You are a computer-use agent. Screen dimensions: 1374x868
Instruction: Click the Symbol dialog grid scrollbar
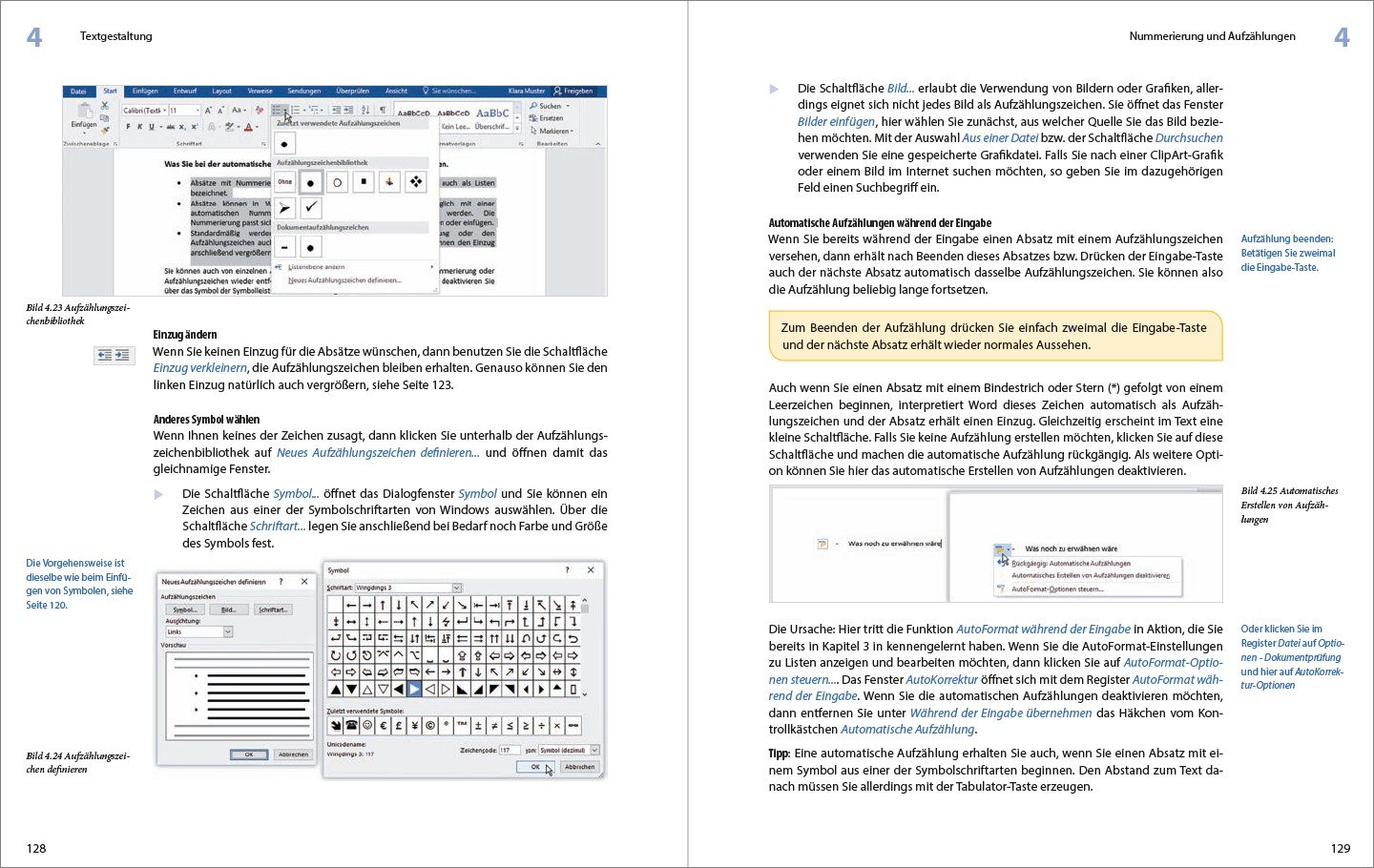(x=585, y=647)
